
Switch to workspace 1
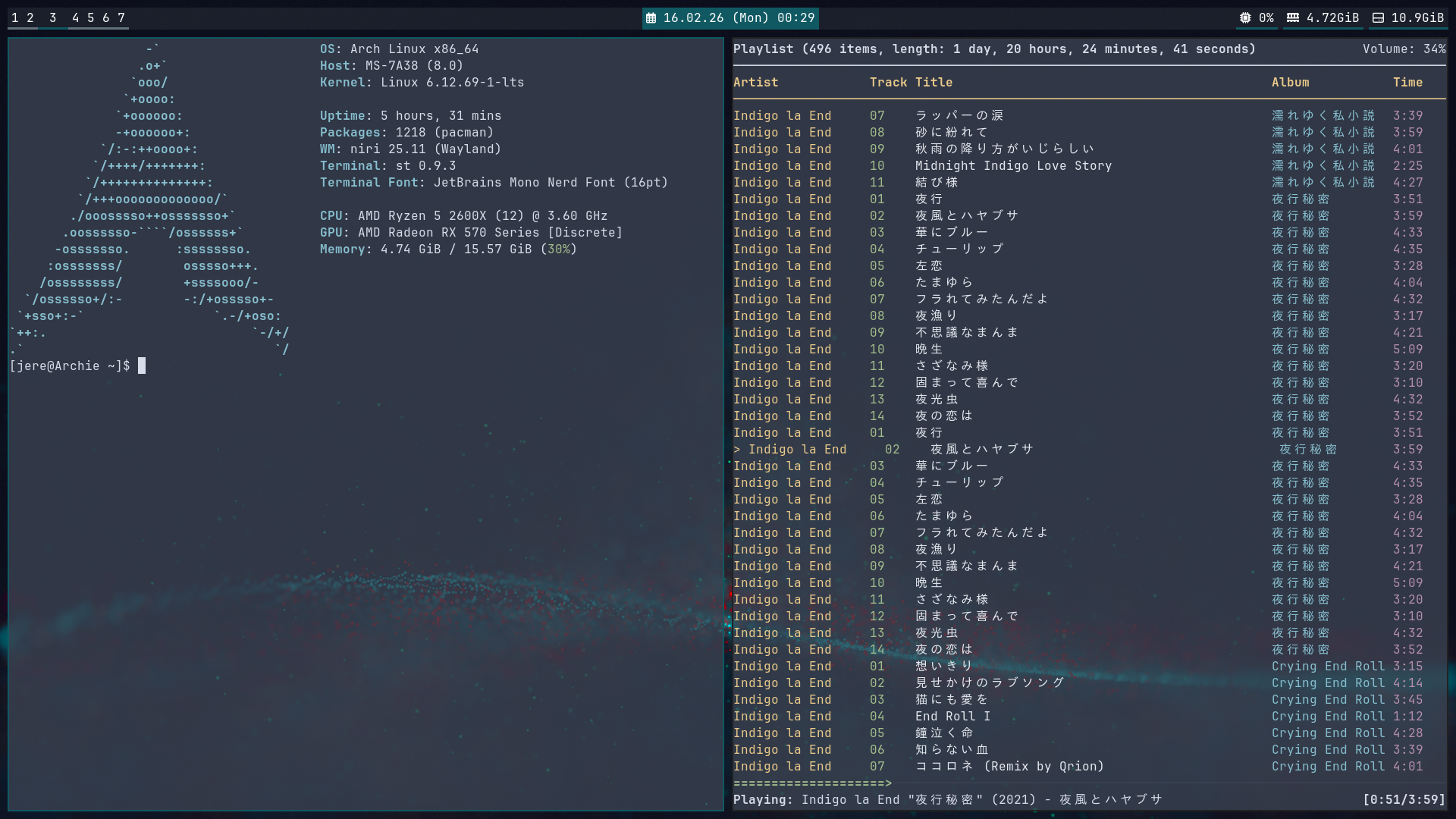15,18
